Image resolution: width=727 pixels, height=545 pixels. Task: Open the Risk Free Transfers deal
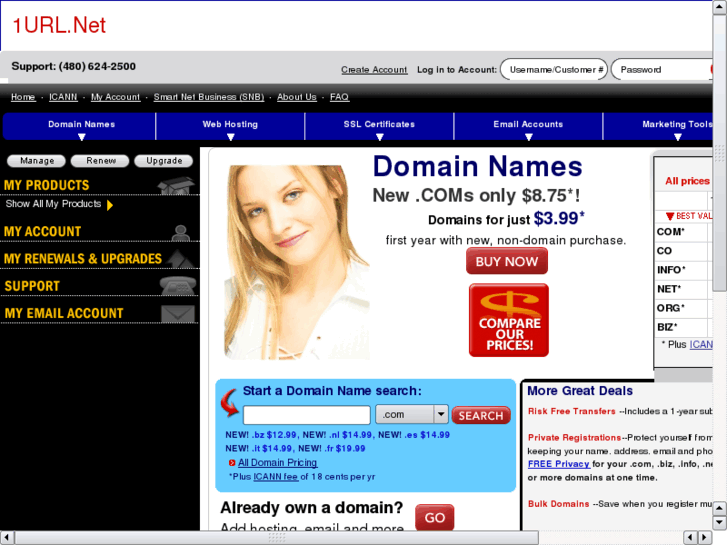tap(571, 411)
